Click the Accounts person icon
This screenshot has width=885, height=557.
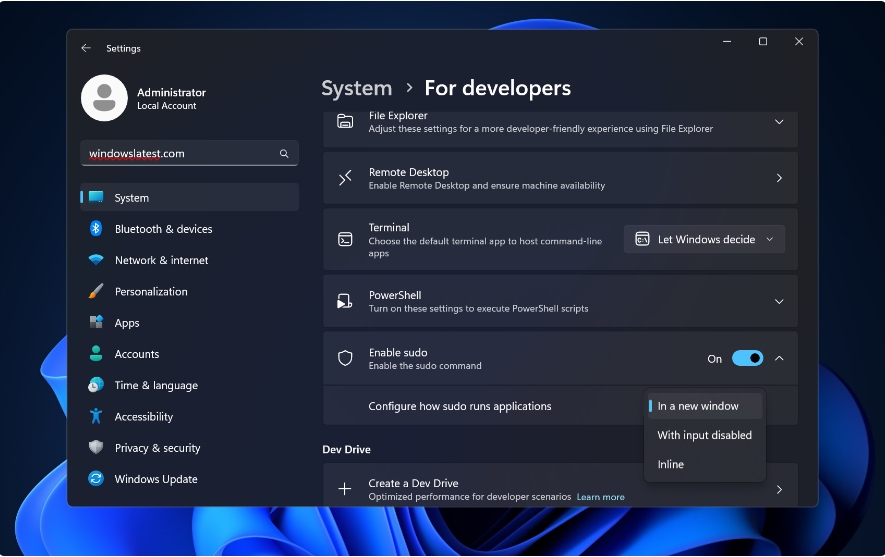tap(96, 353)
